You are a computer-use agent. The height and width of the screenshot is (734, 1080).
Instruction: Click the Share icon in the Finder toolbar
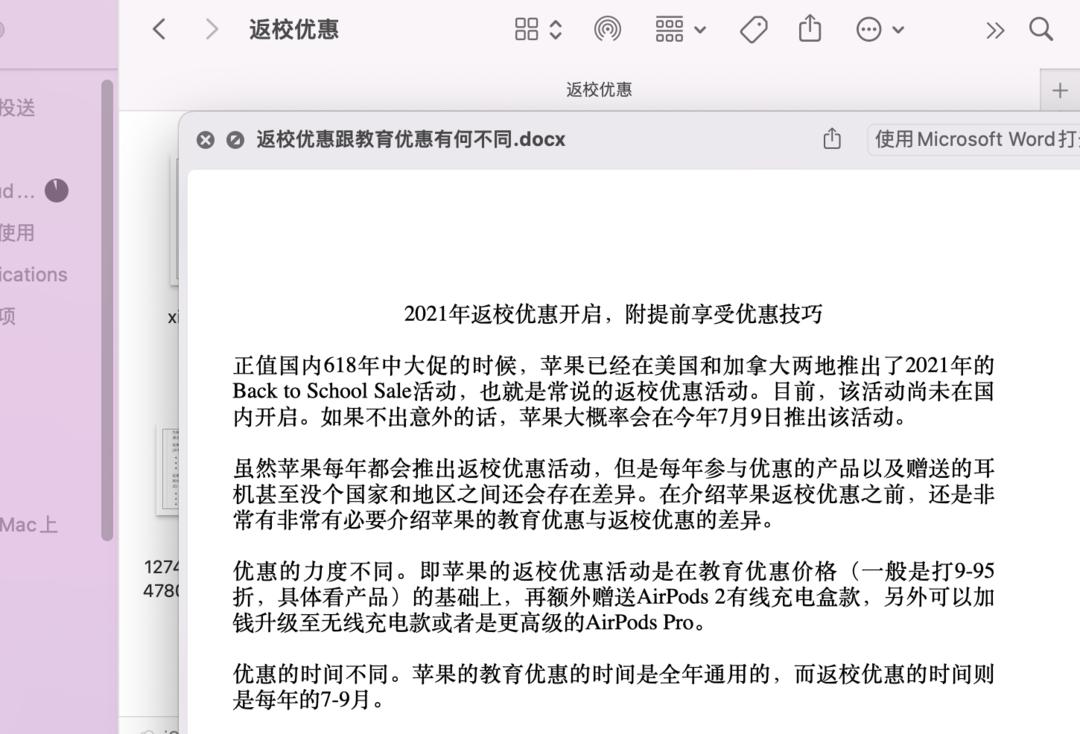click(x=809, y=30)
